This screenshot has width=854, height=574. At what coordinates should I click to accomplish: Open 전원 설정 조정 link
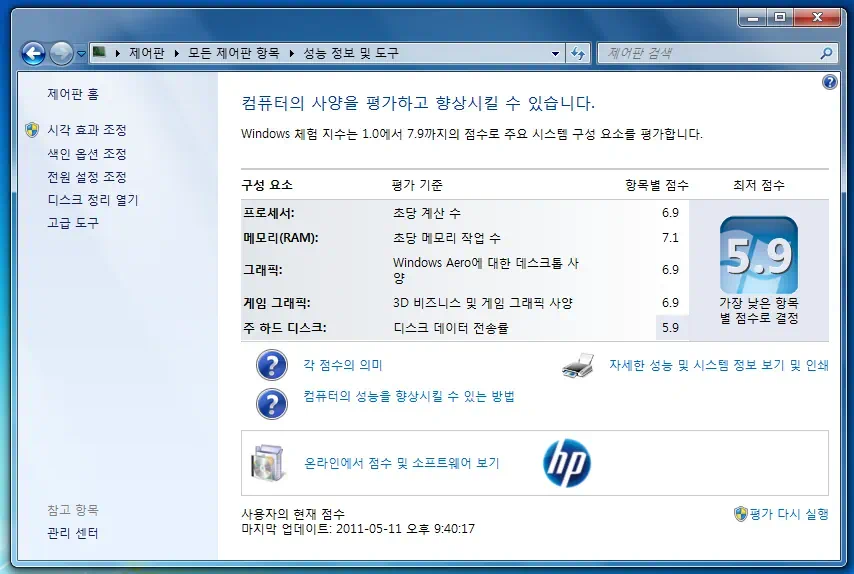click(x=87, y=177)
